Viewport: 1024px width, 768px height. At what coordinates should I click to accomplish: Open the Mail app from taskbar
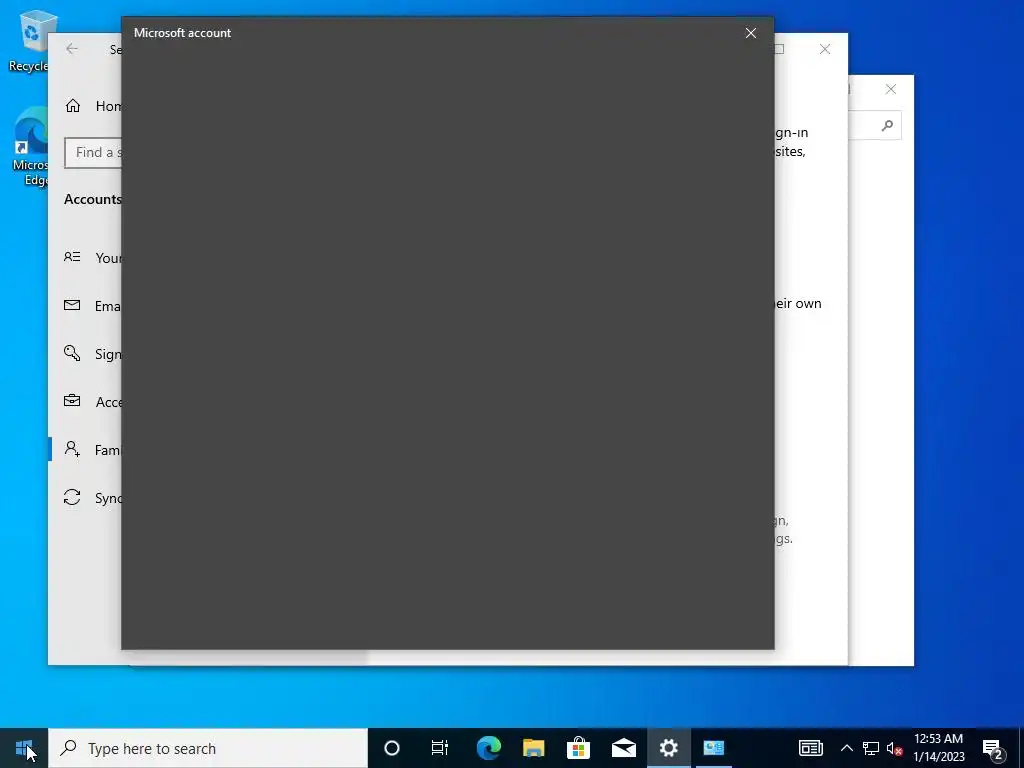point(624,748)
